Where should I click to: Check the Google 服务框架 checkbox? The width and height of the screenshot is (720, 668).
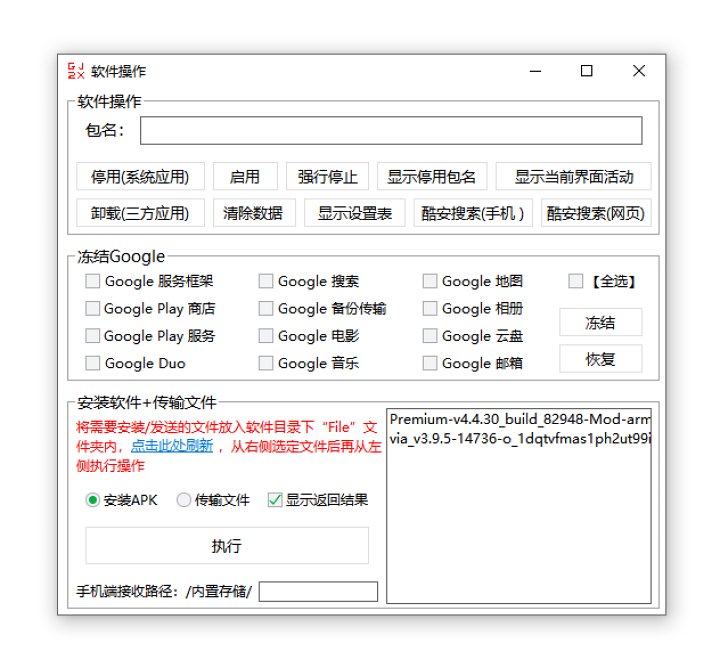93,281
